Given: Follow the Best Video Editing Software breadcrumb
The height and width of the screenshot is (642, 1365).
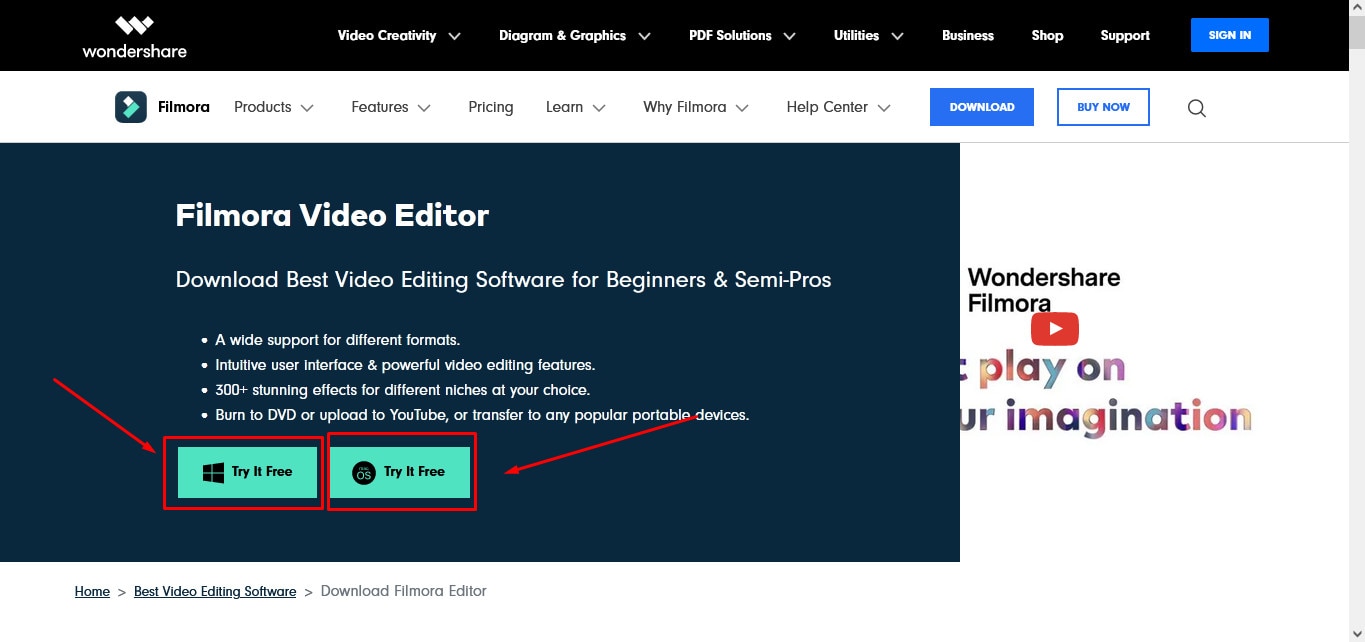Looking at the screenshot, I should pyautogui.click(x=215, y=592).
